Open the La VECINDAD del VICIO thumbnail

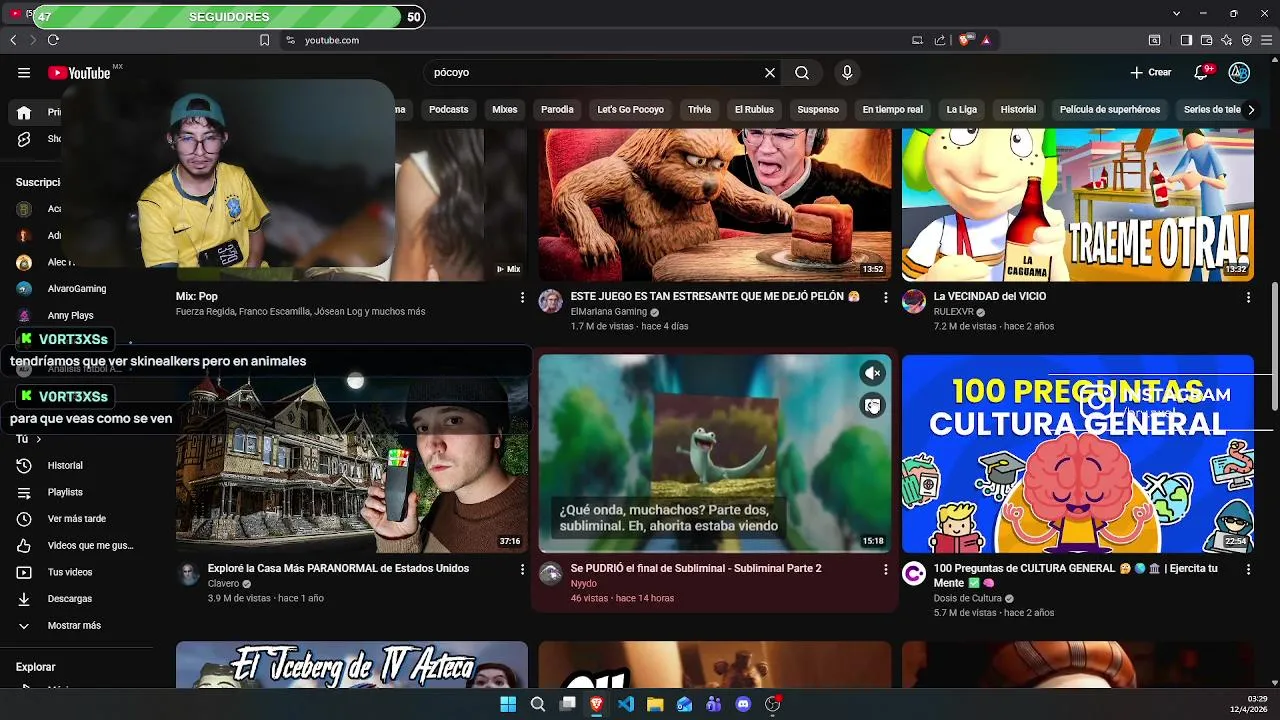tap(1078, 205)
